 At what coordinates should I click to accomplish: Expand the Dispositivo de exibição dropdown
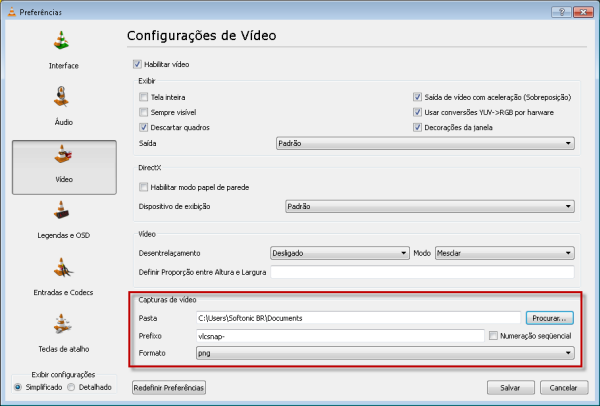429,206
